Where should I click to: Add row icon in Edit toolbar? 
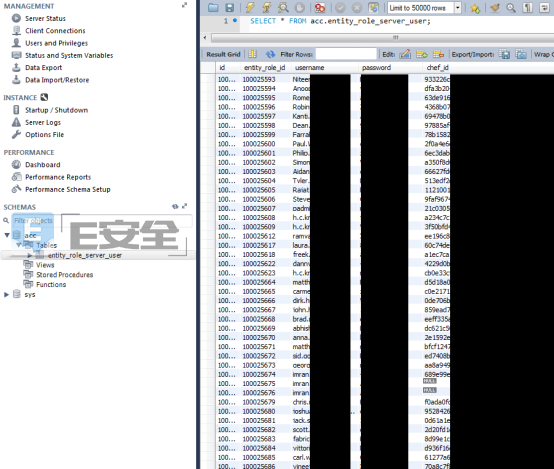pos(422,54)
